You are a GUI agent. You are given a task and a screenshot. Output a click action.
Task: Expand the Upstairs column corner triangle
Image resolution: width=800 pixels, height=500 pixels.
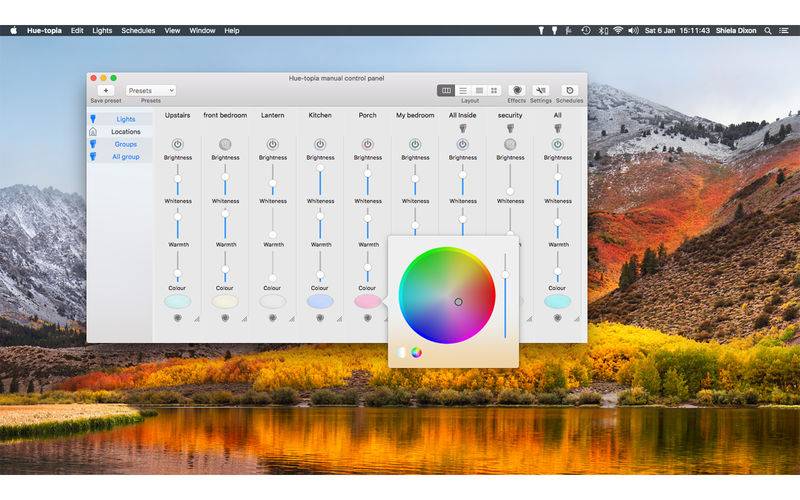pos(197,319)
